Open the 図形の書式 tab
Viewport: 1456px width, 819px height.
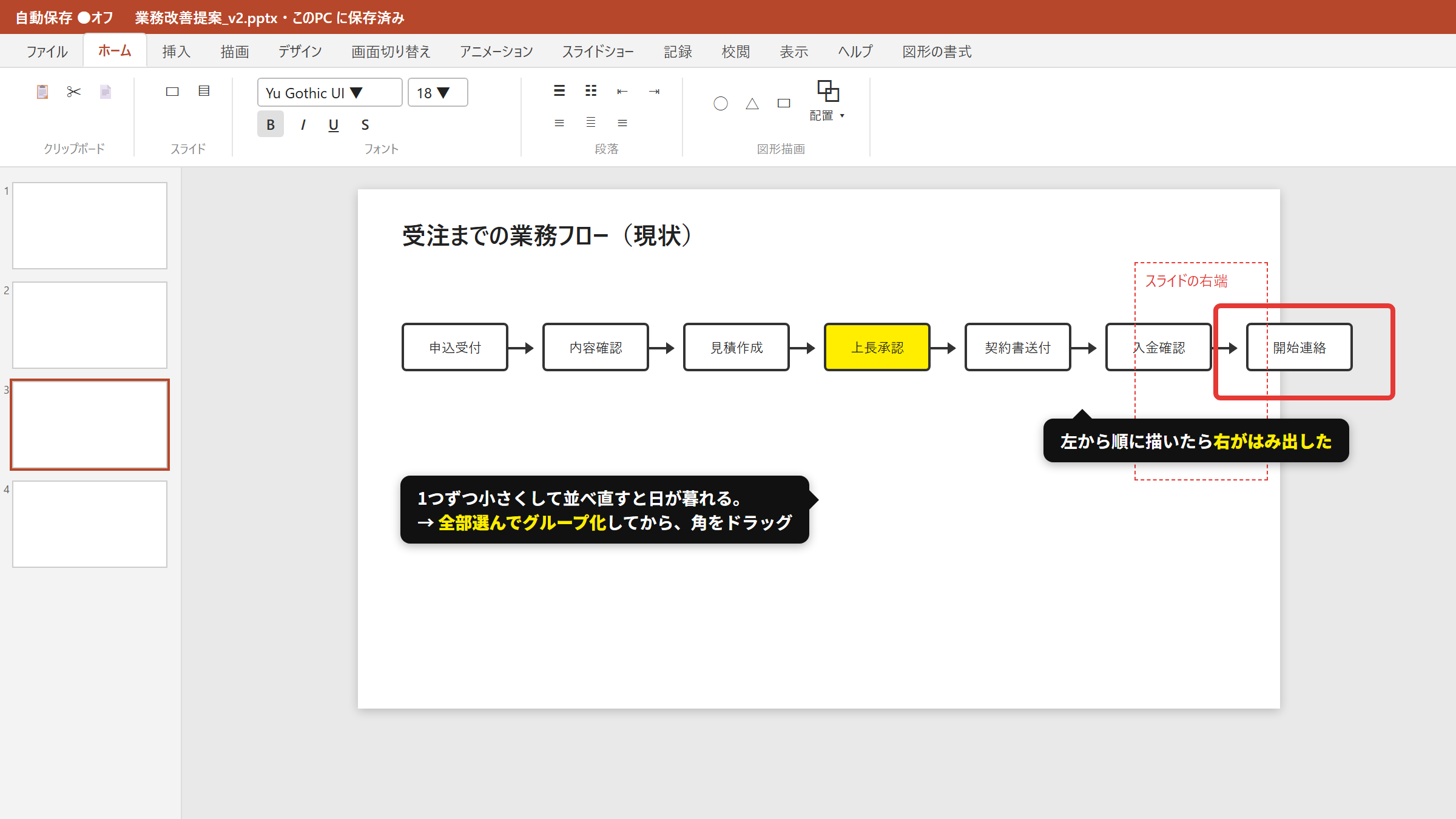(x=937, y=52)
